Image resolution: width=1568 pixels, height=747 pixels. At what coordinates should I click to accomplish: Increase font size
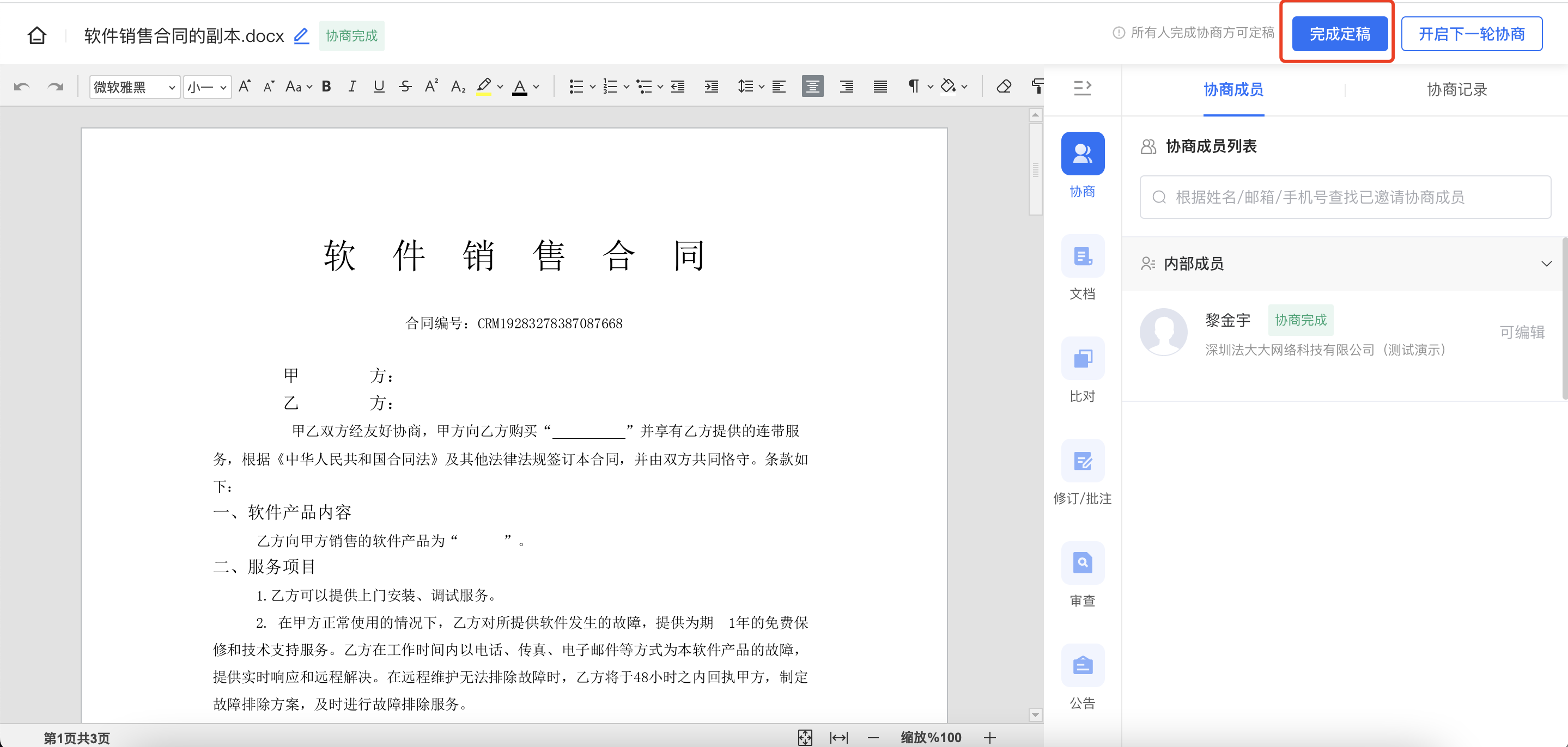pos(245,87)
